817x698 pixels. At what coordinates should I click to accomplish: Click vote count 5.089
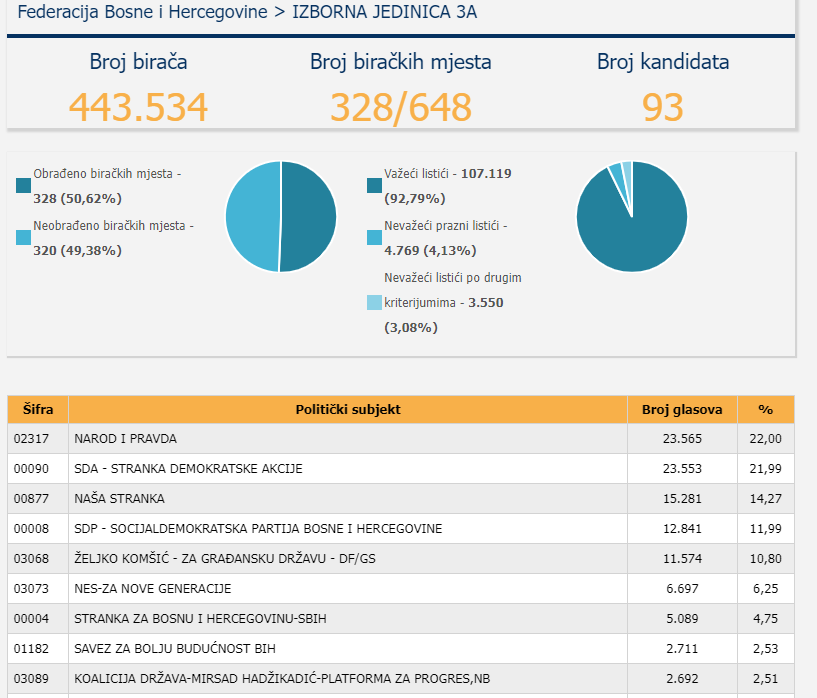[683, 619]
